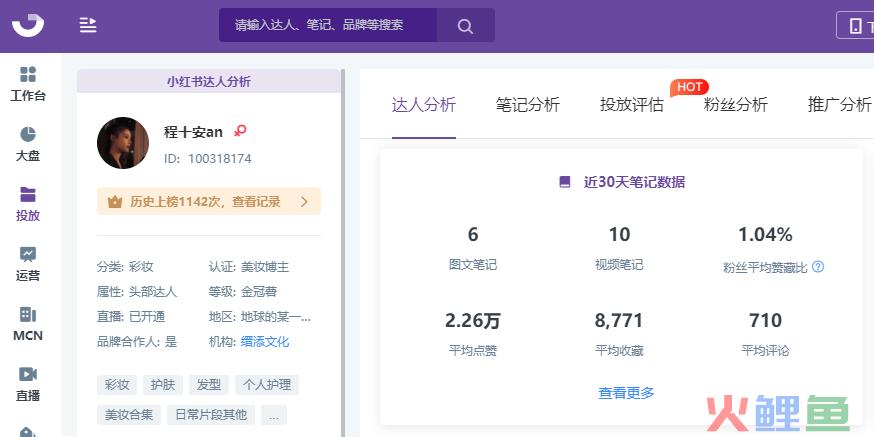
Task: Switch to the 投放评估 tab
Action: coord(632,105)
